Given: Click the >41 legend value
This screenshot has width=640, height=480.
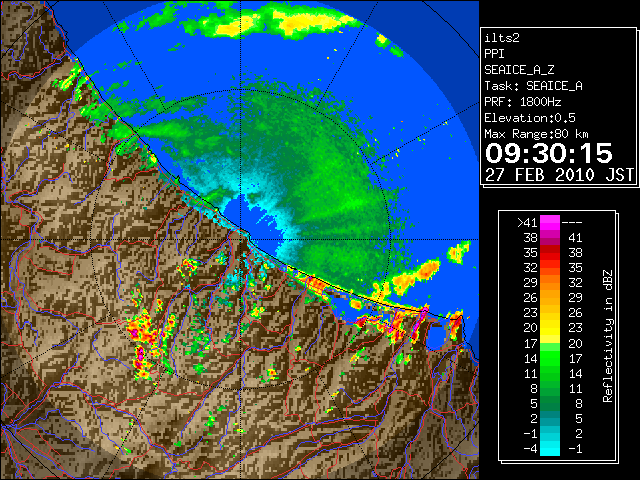Looking at the screenshot, I should click(527, 223).
